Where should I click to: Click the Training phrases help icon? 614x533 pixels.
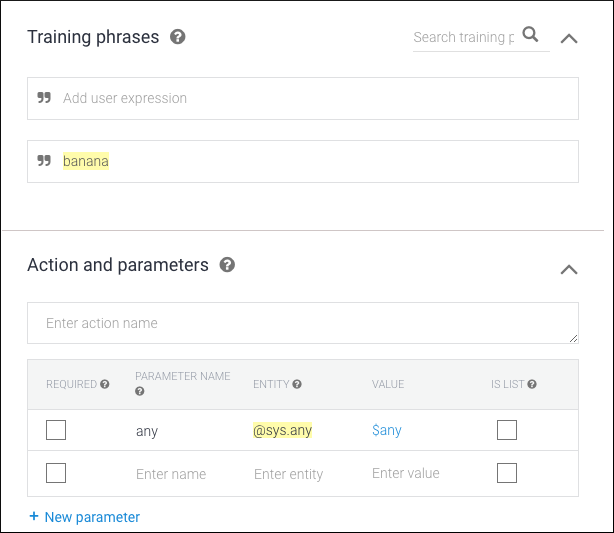point(178,37)
